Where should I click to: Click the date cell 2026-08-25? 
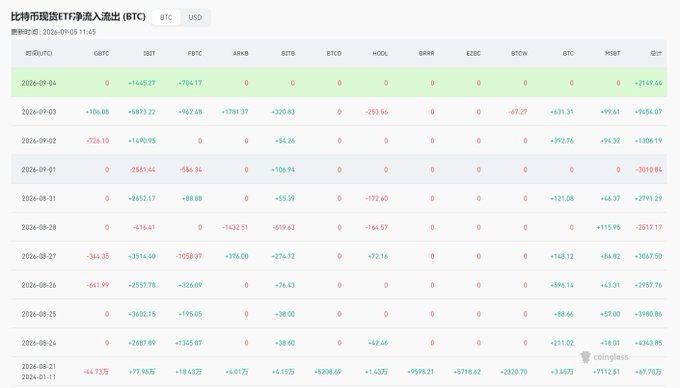coord(39,314)
